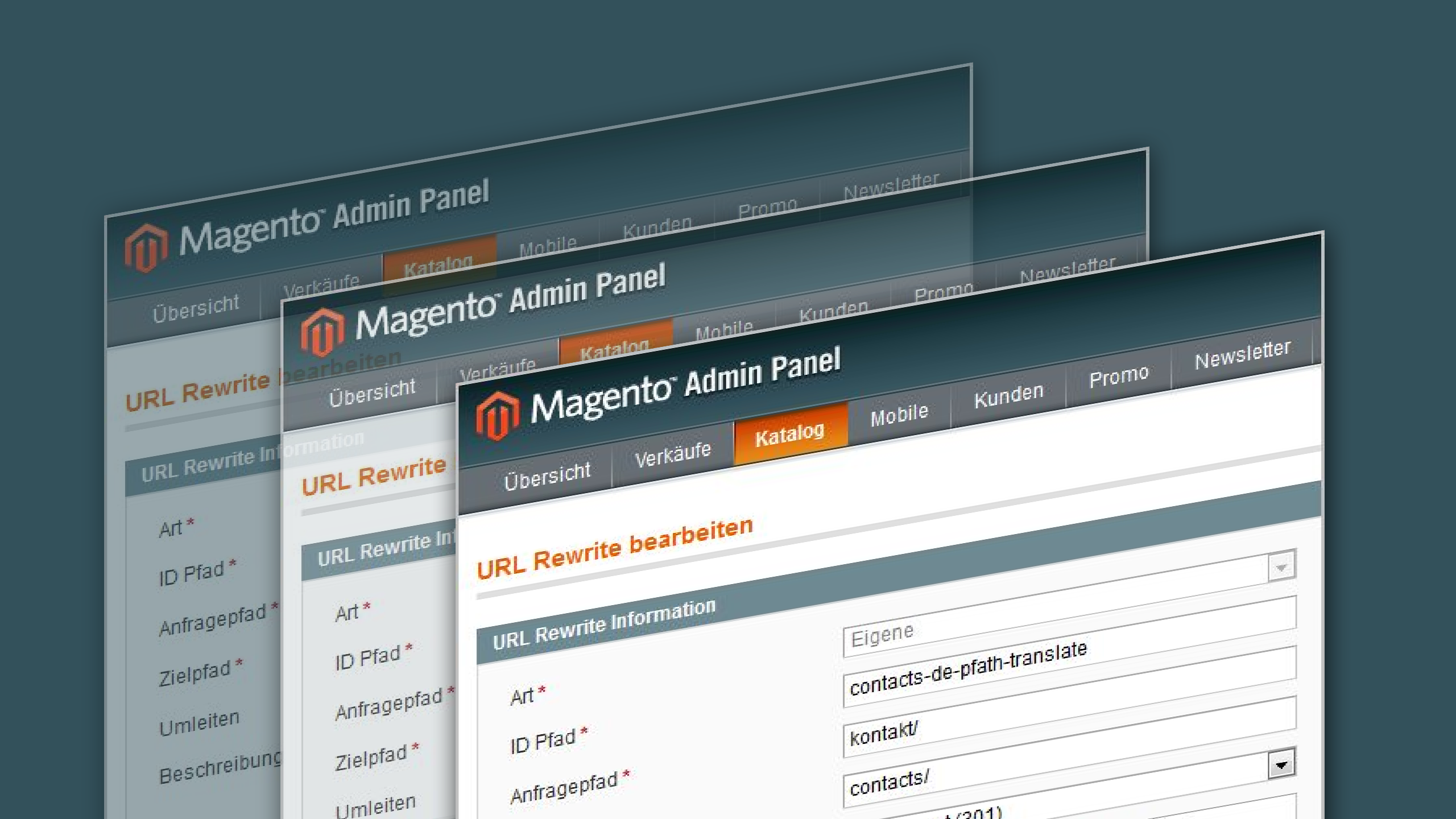Image resolution: width=1456 pixels, height=819 pixels.
Task: Select the Katalog tab in the front window
Action: (790, 435)
